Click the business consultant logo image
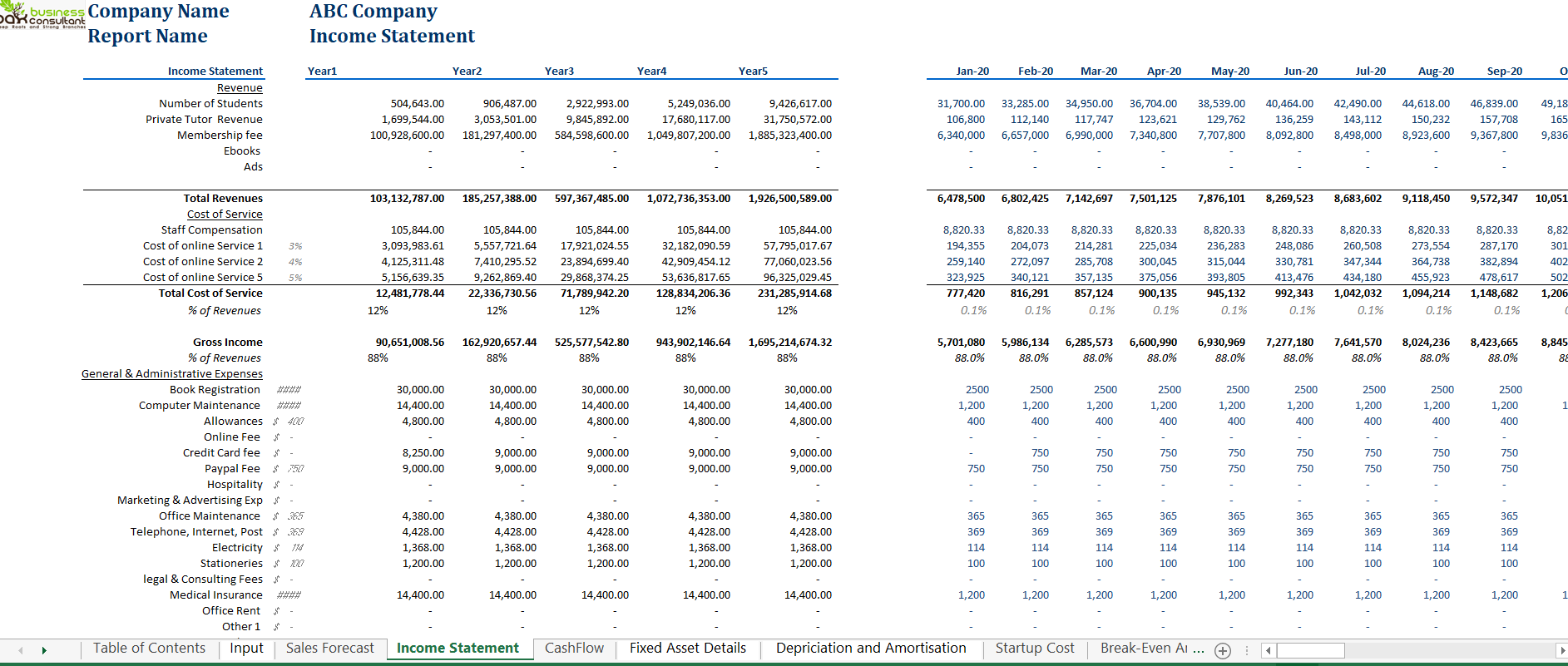 (42, 16)
